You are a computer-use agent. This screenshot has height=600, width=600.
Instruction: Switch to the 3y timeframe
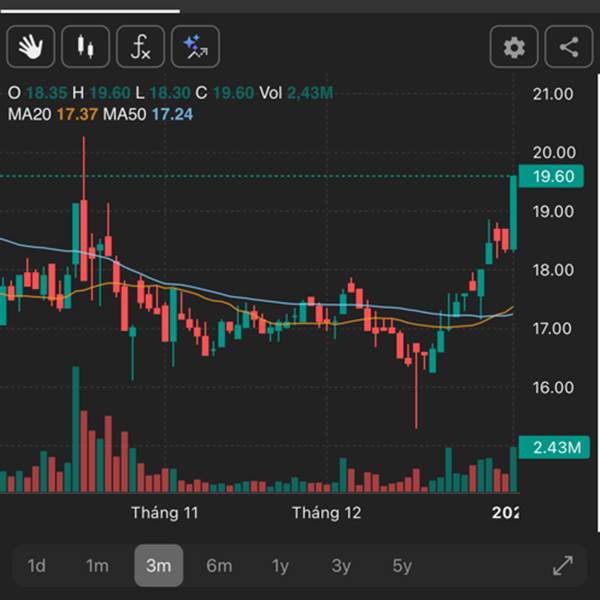[x=341, y=566]
